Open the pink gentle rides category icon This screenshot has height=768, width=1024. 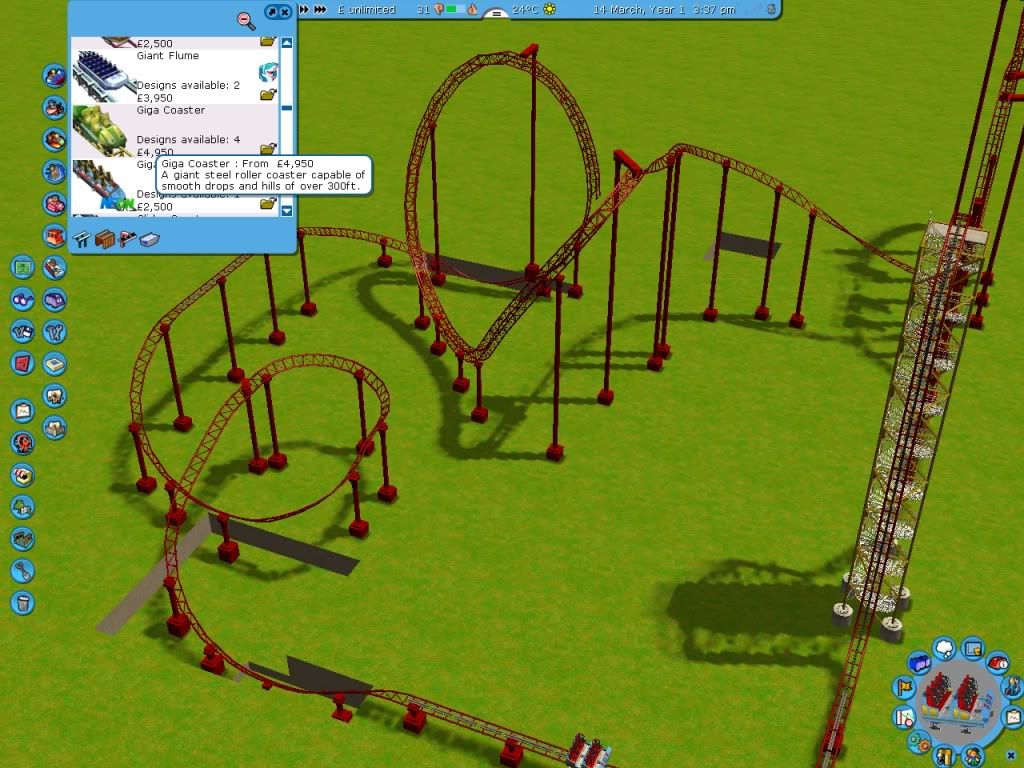click(x=55, y=204)
